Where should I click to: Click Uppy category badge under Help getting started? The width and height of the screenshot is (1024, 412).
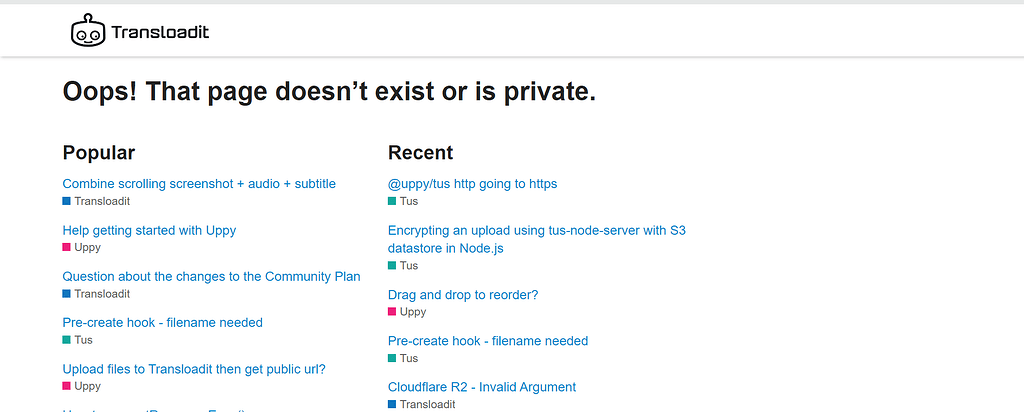[x=82, y=247]
